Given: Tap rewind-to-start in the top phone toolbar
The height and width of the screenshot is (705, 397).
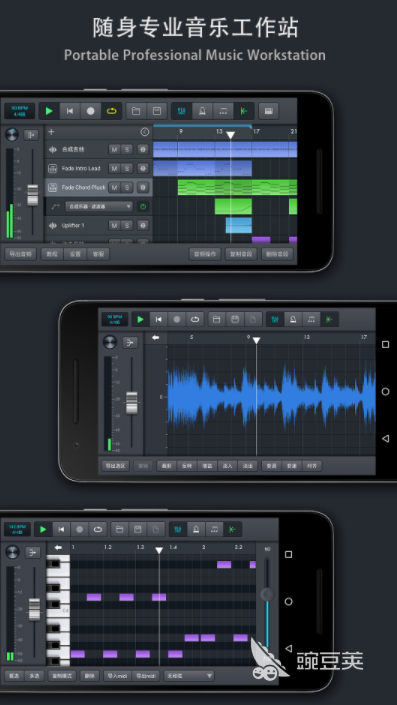Looking at the screenshot, I should click(70, 111).
